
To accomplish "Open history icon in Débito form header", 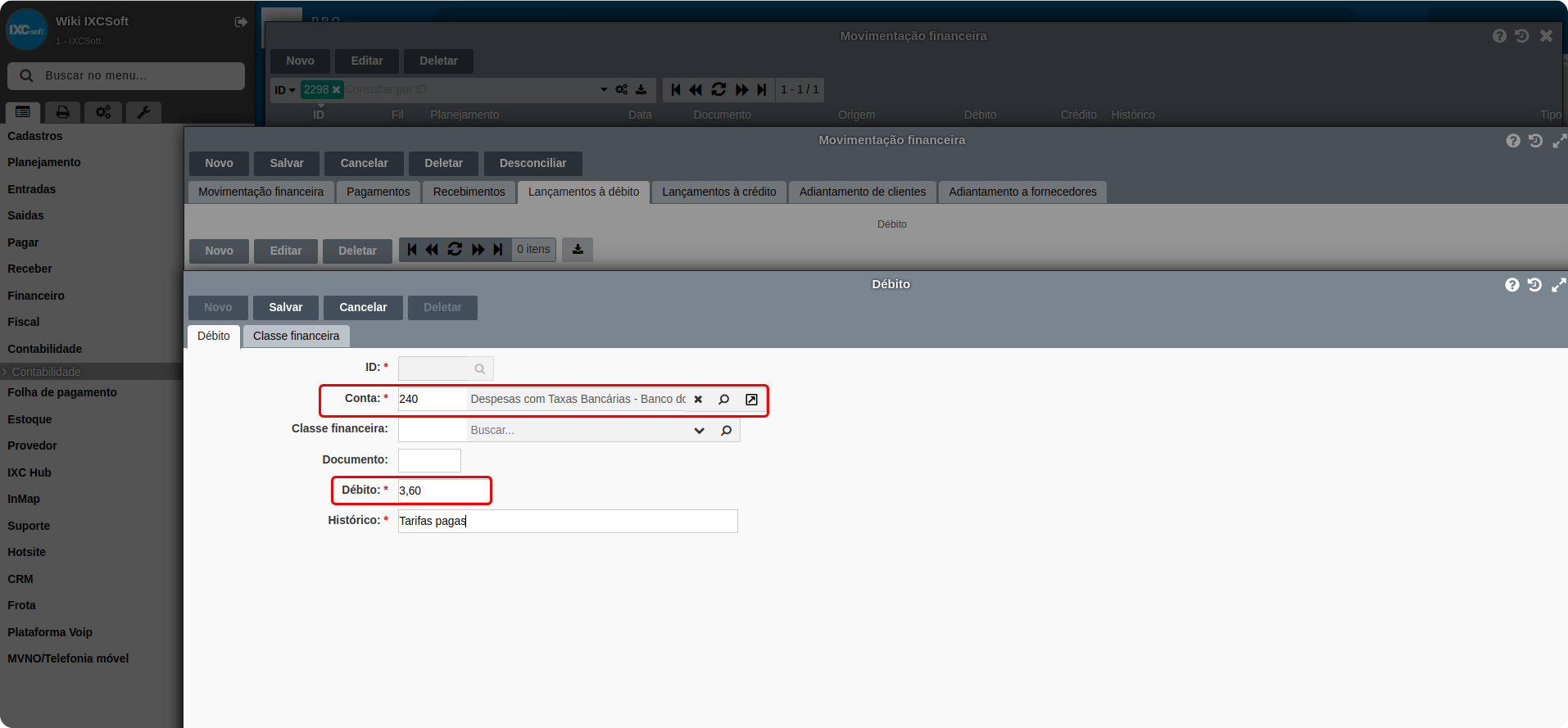I will point(1534,284).
